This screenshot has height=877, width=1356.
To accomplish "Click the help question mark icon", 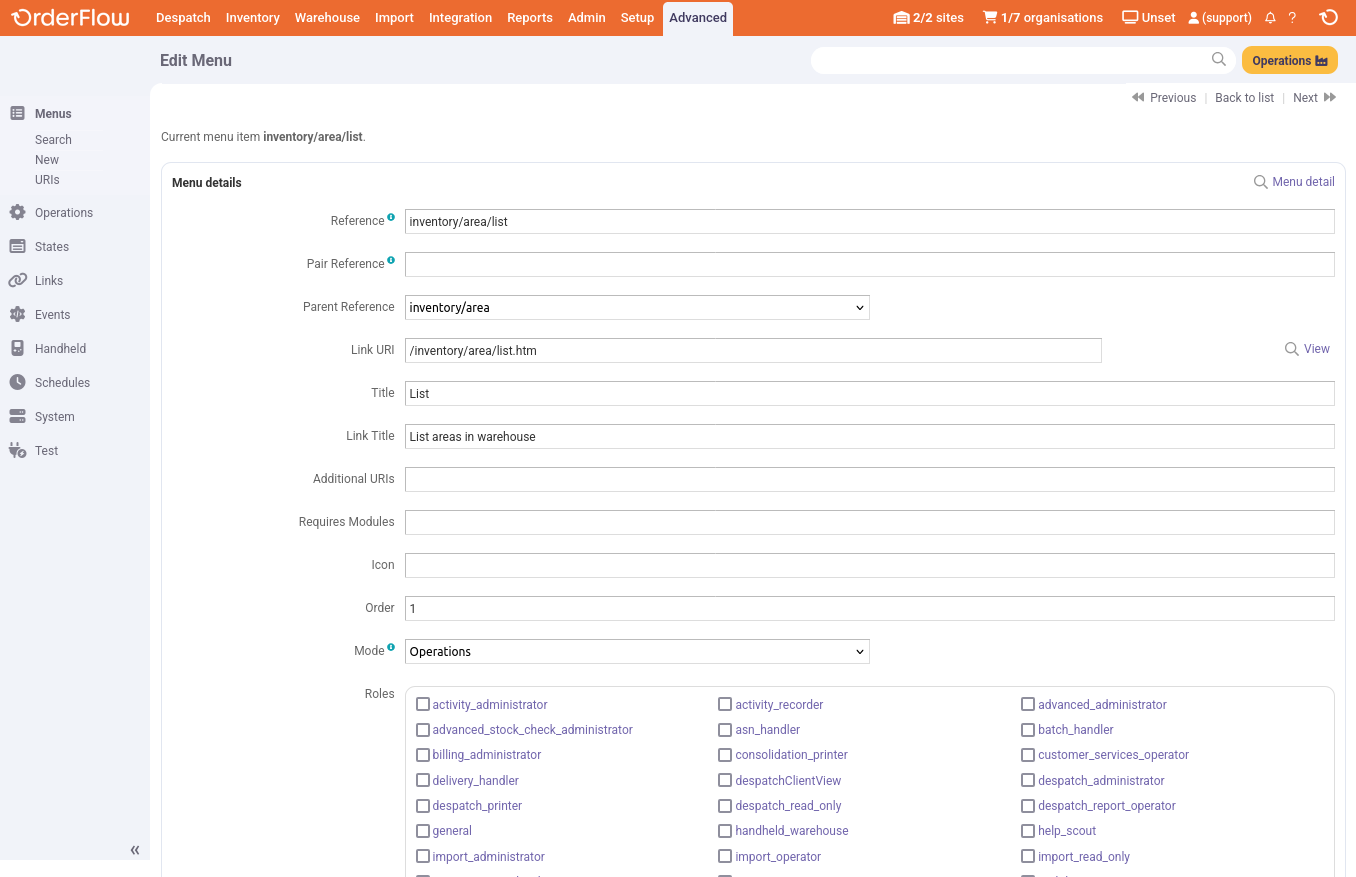I will point(1292,18).
